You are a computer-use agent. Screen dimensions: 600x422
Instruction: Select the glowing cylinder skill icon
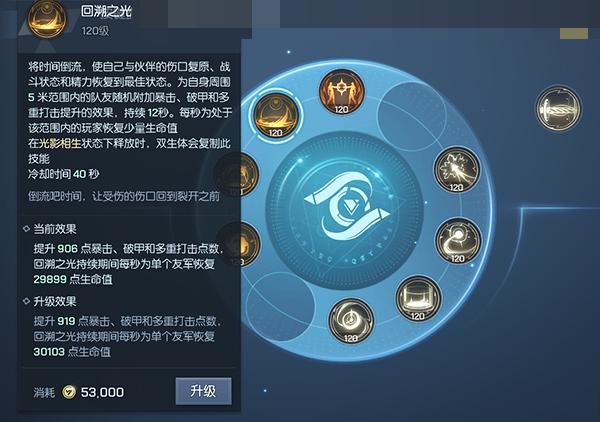click(418, 298)
